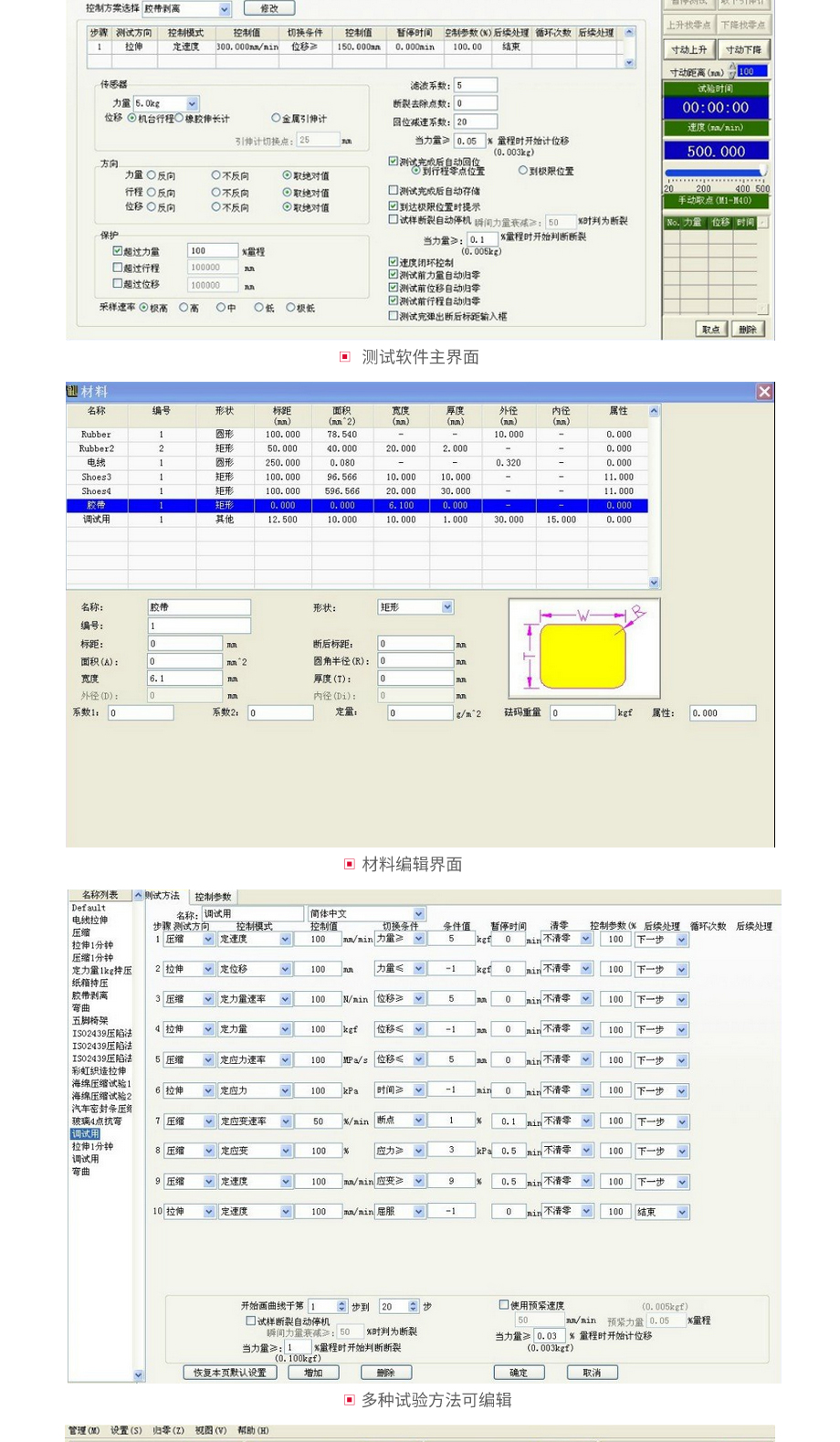Click spinner beside 开始画曲线于第 field
This screenshot has width=840, height=1442.
tap(342, 1307)
